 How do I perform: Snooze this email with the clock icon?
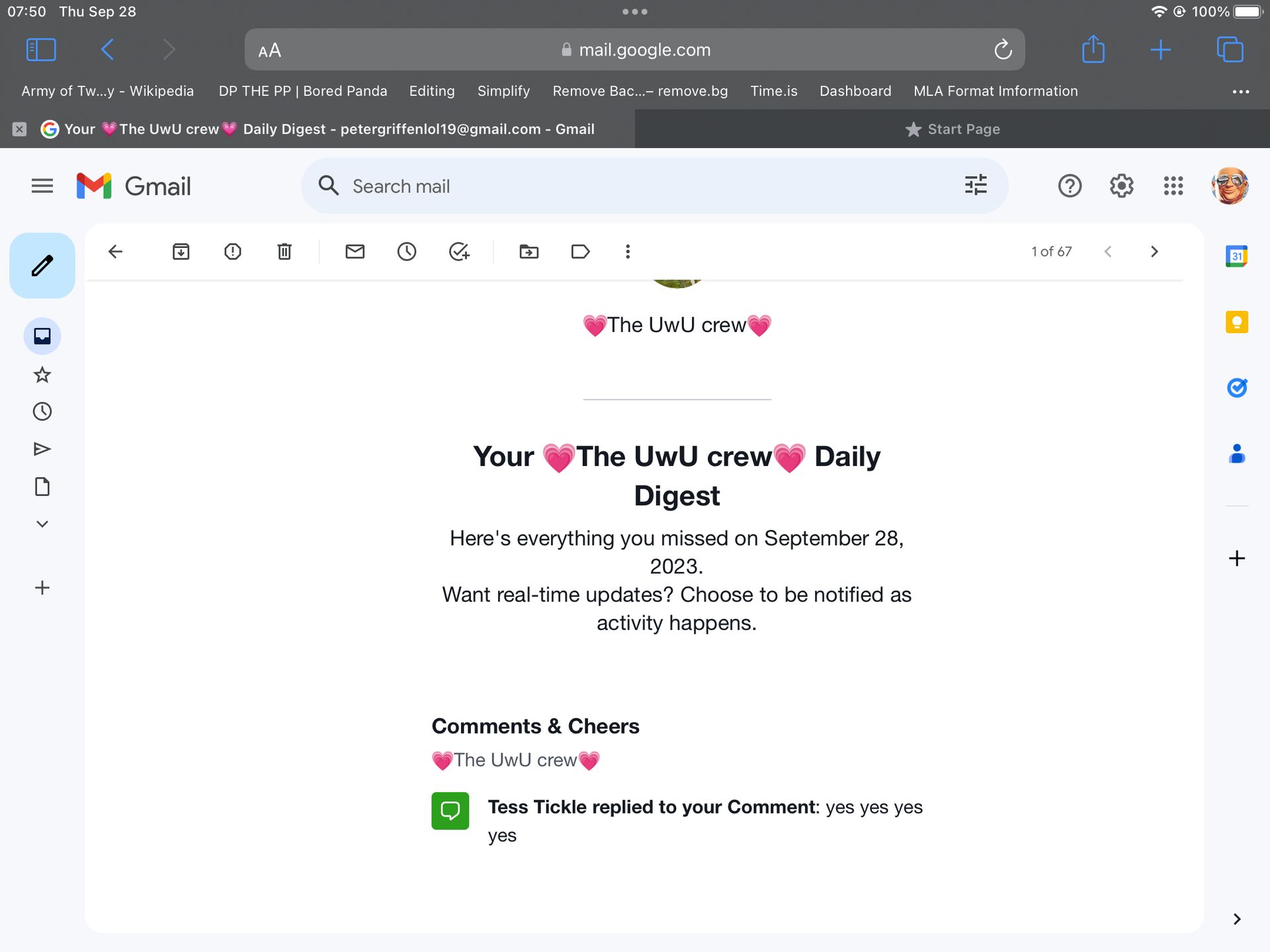(x=407, y=251)
